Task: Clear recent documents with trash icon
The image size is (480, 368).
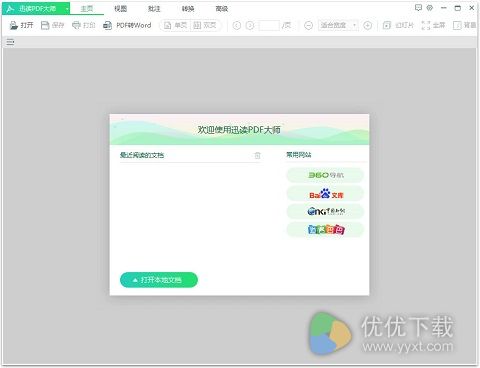Action: point(257,155)
